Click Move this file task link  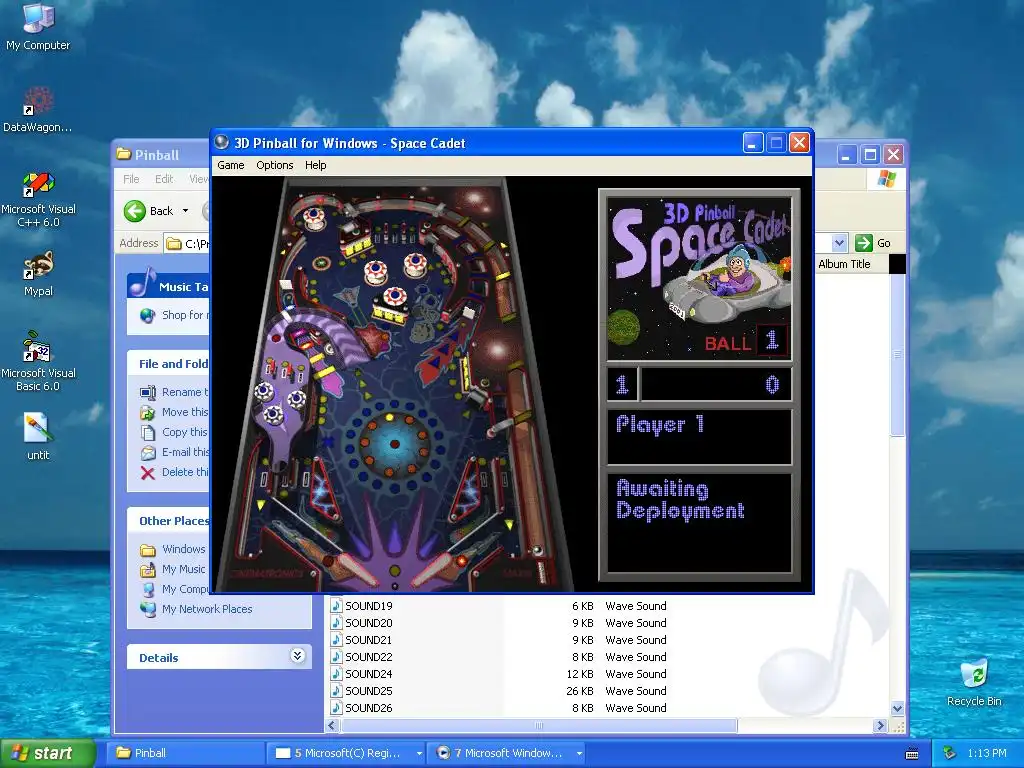[x=185, y=412]
